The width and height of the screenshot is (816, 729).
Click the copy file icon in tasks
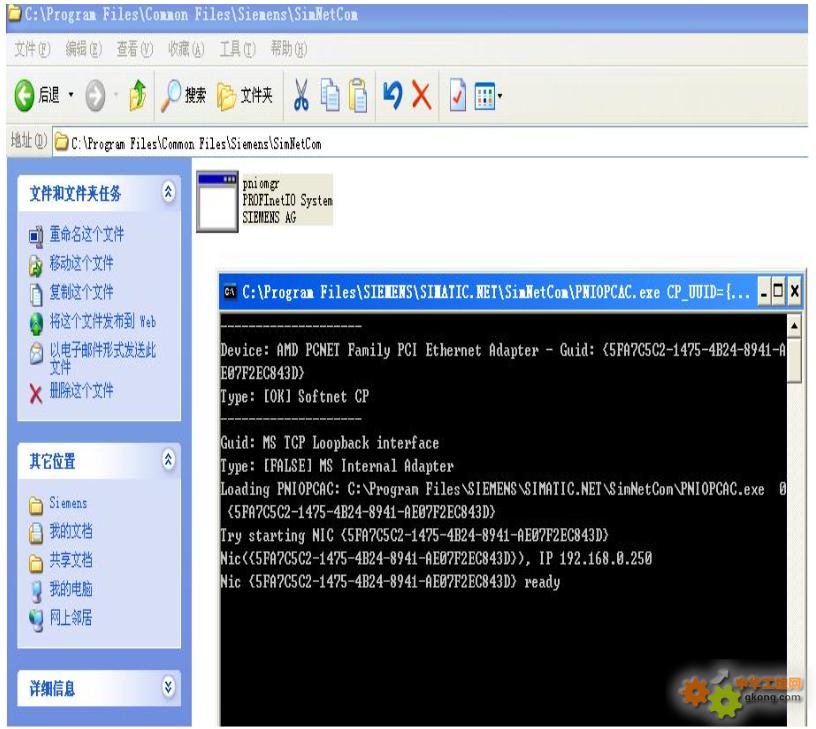[36, 295]
